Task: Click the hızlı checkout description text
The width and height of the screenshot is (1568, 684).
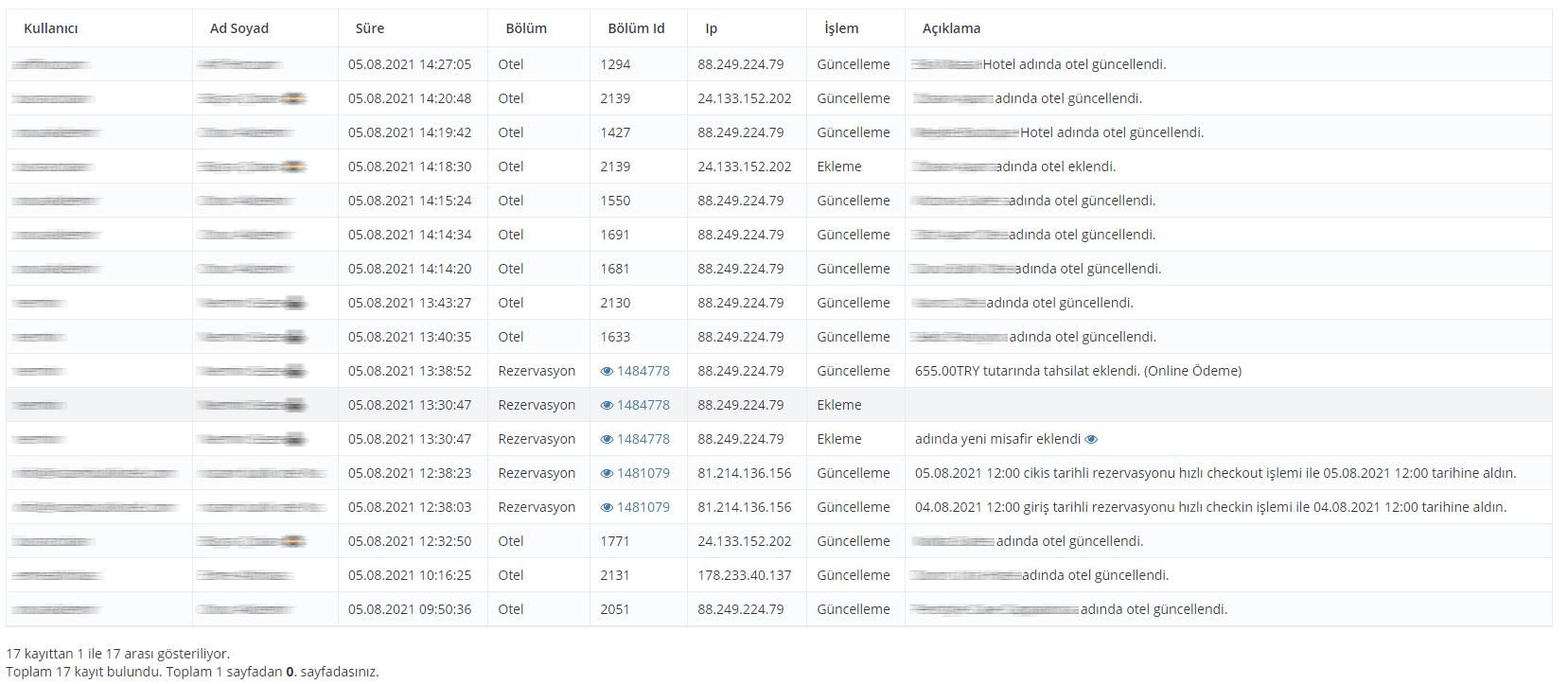Action: 1216,473
